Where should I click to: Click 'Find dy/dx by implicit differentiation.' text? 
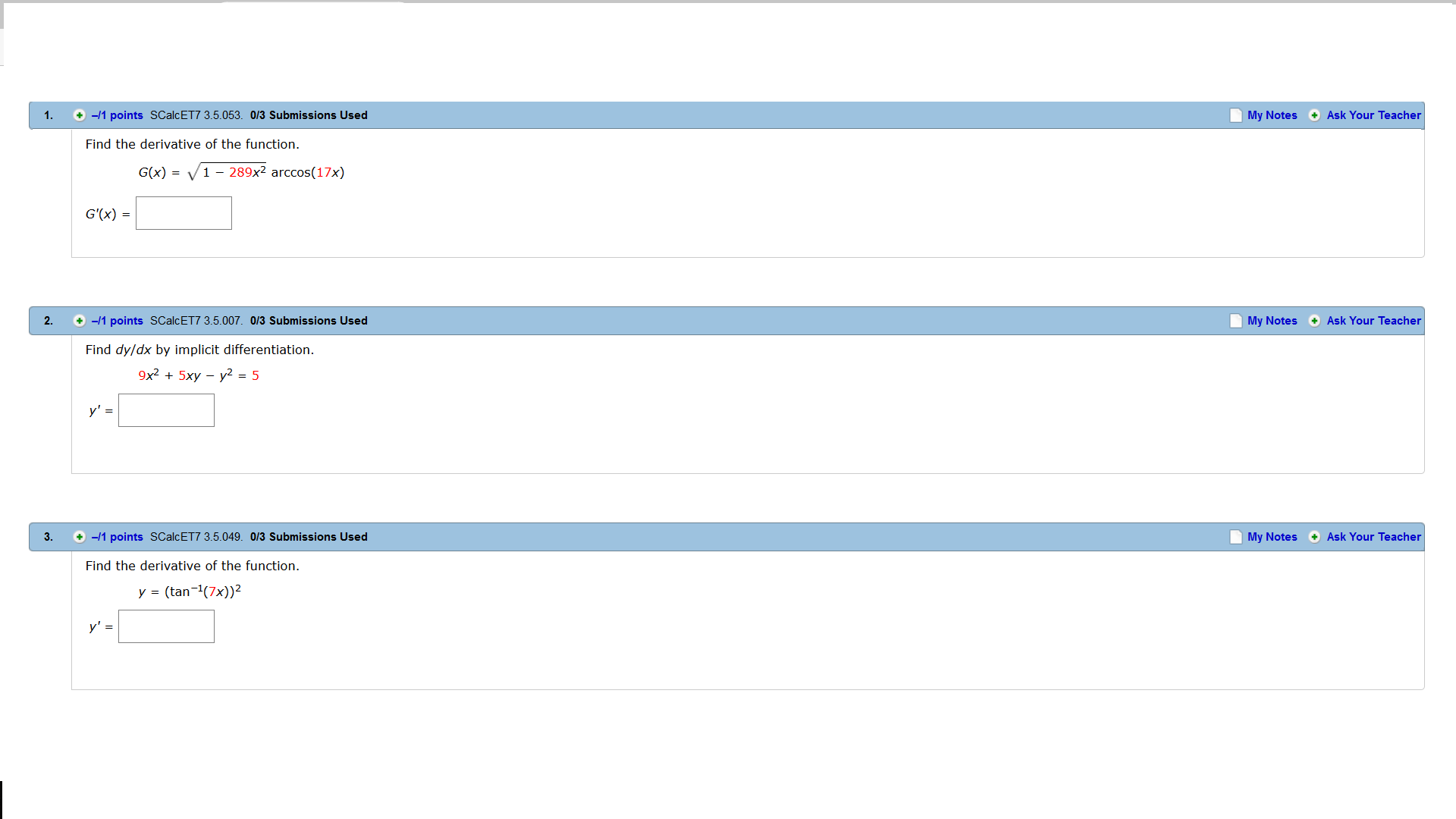(x=199, y=350)
